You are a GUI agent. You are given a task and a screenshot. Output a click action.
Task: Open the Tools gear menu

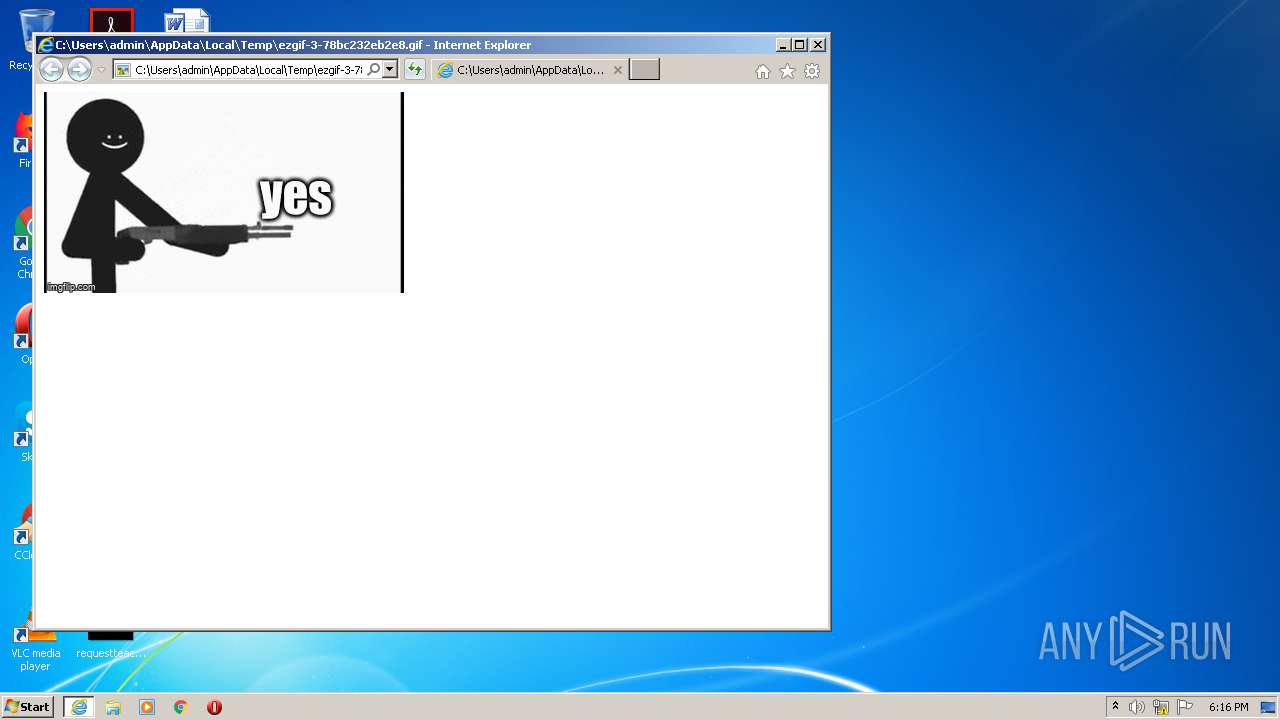(x=812, y=71)
